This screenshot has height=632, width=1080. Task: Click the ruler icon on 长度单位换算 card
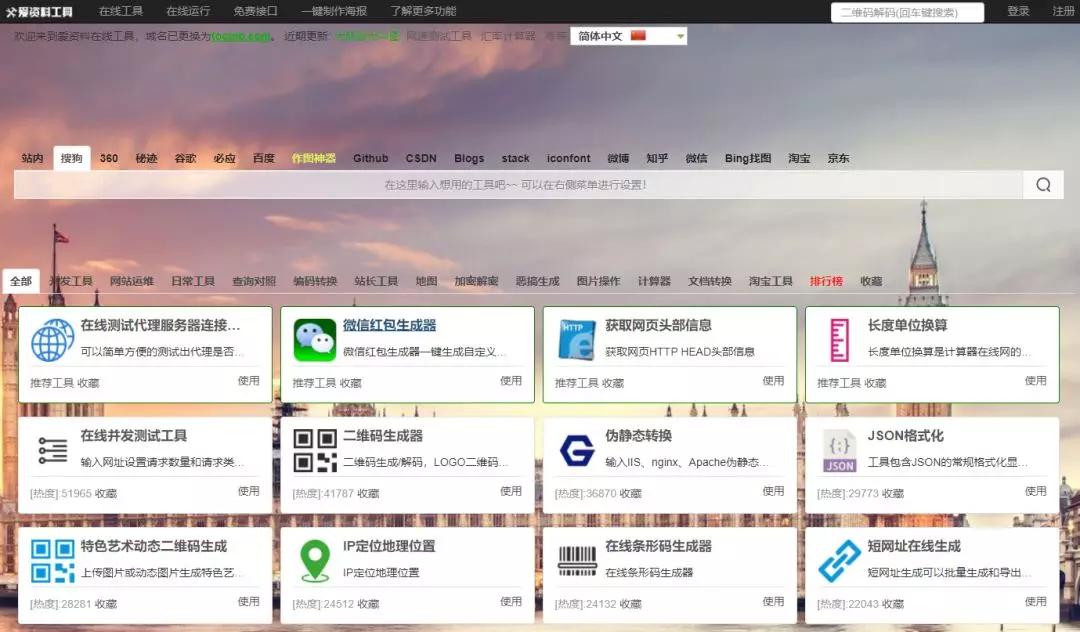[x=838, y=339]
